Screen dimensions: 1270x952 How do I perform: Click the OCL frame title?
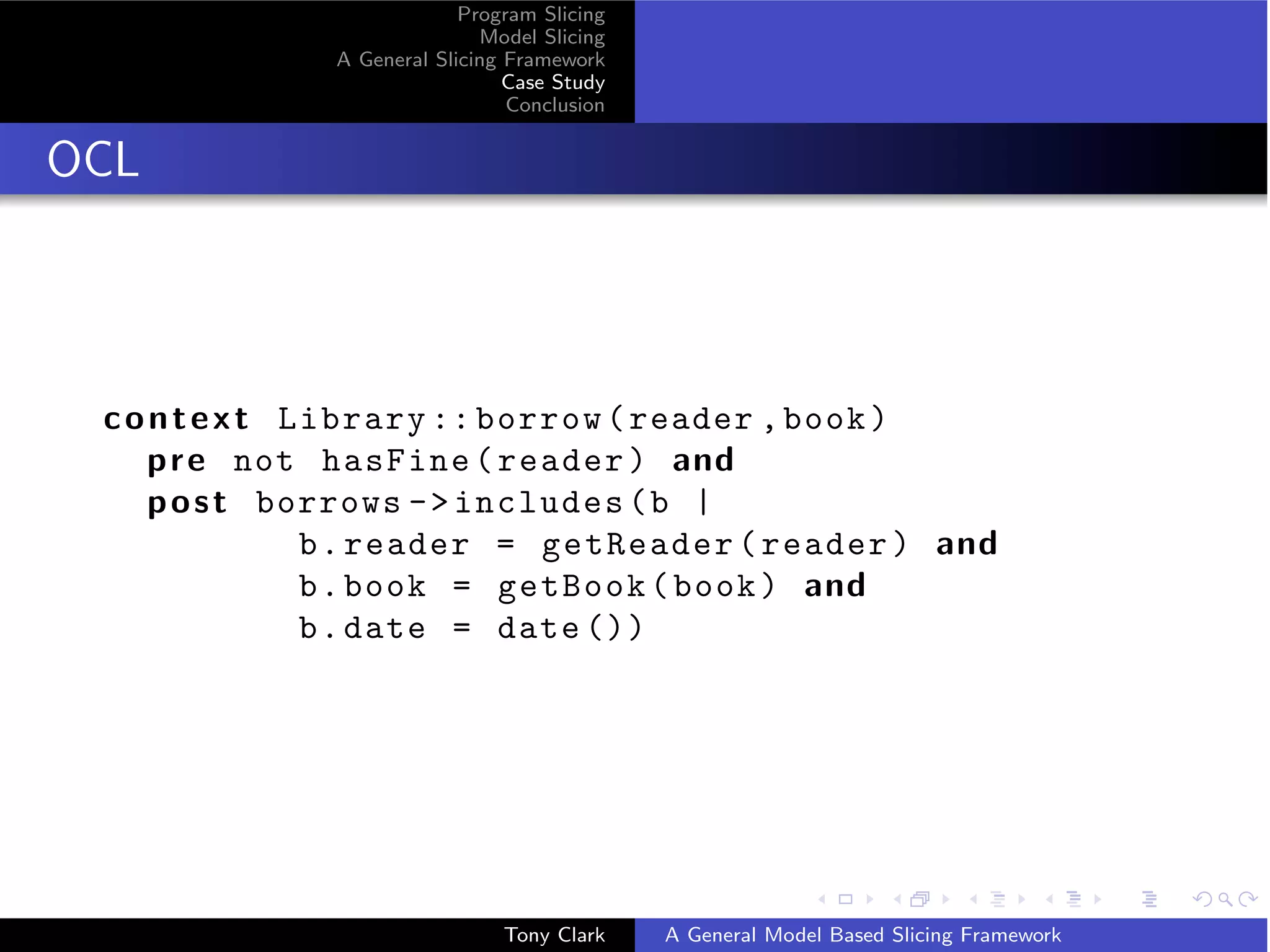coord(93,159)
